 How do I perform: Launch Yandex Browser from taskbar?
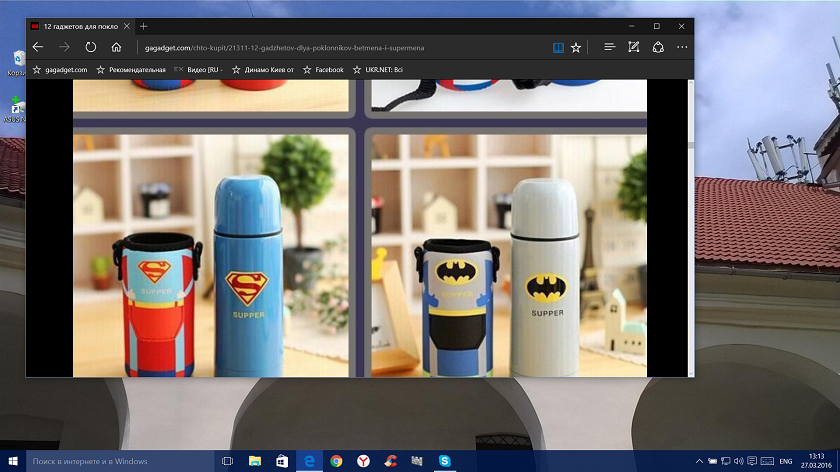coord(363,461)
